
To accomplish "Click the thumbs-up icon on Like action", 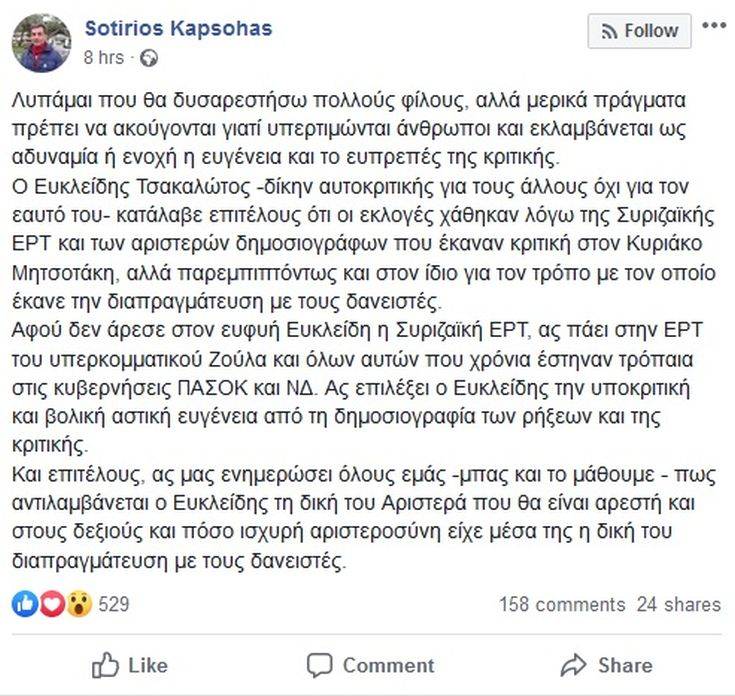I will click(x=105, y=664).
